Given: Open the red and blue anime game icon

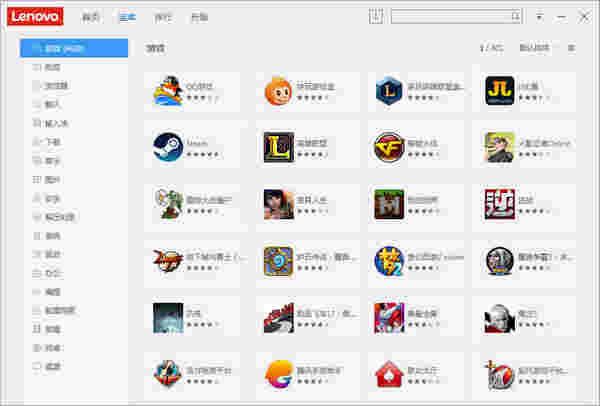Looking at the screenshot, I should 389,318.
